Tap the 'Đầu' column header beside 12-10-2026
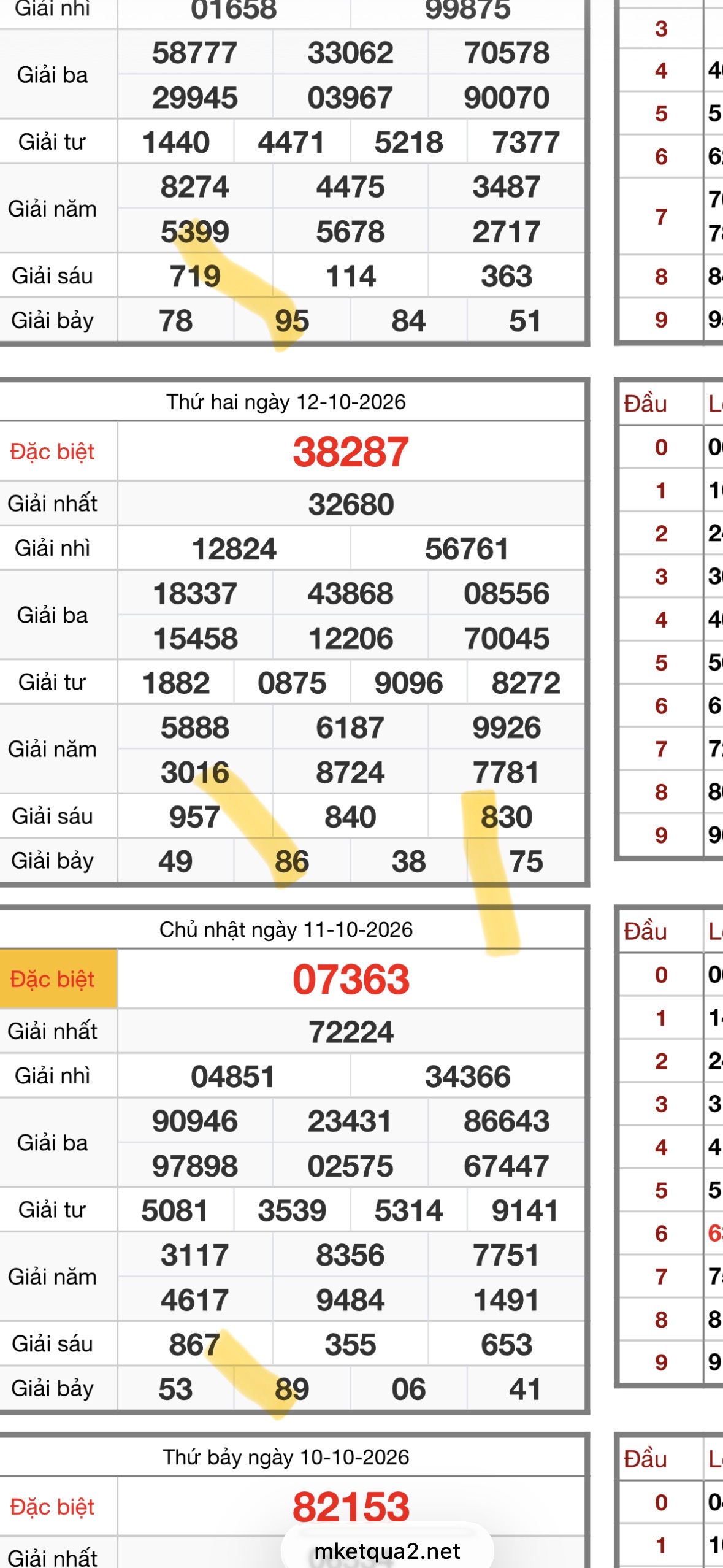The width and height of the screenshot is (723, 1568). coord(645,404)
